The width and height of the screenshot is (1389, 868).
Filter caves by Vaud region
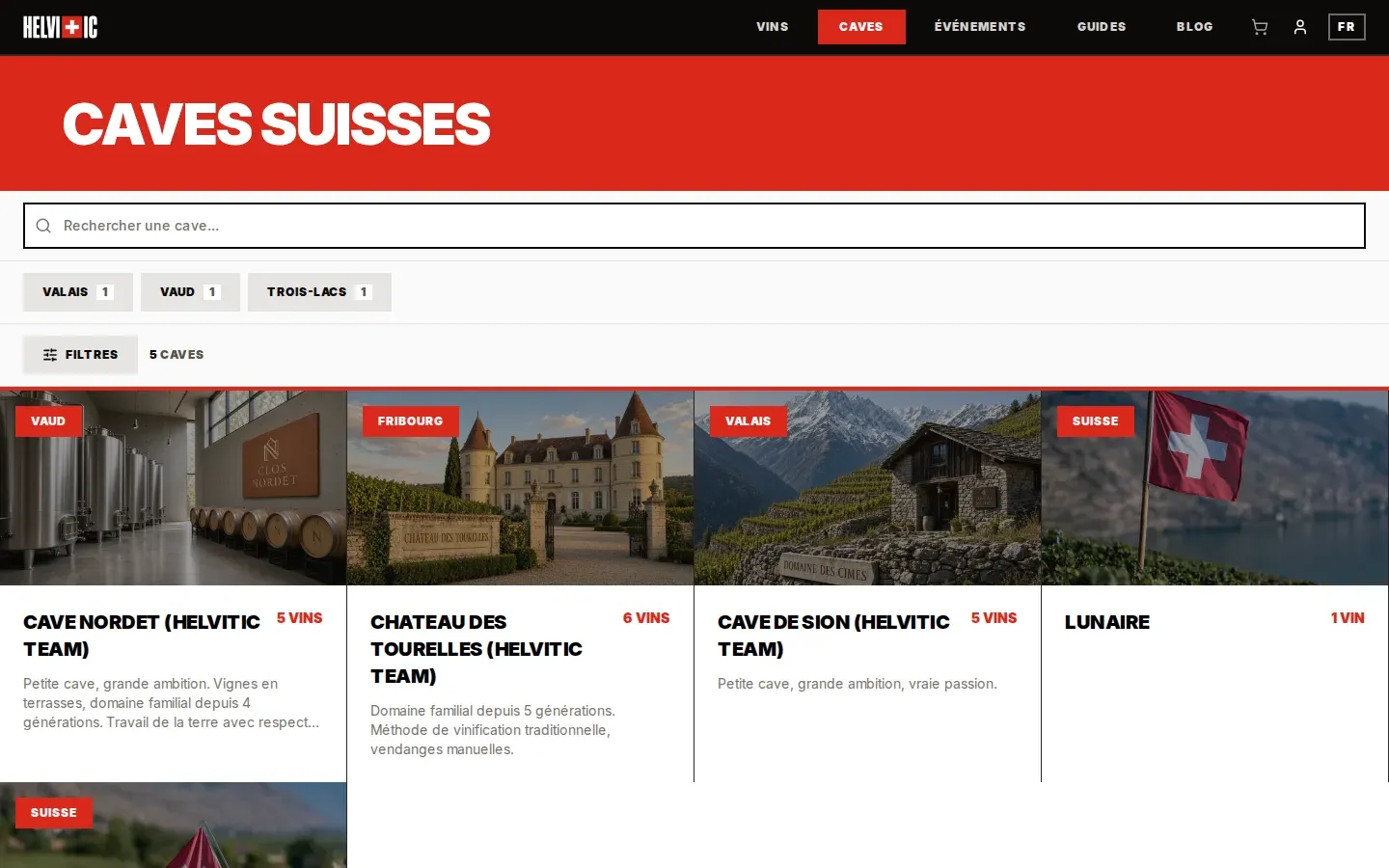coord(190,292)
